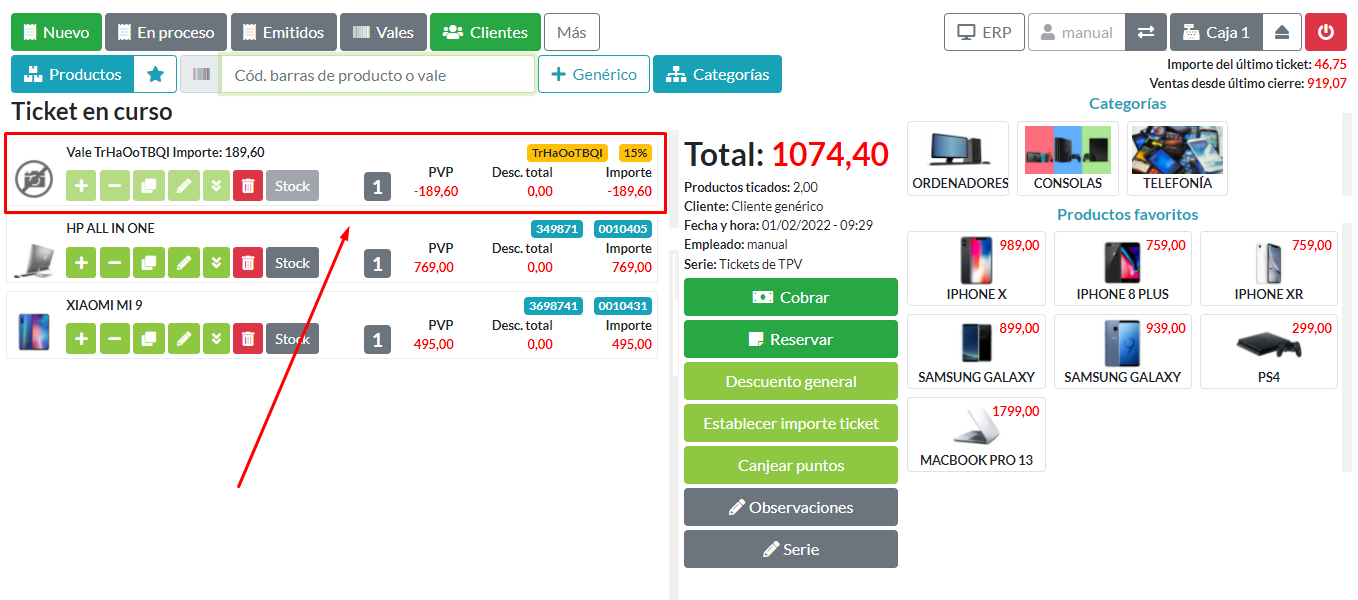Screen dimensions: 1358x600
Task: Edit the XIAOMI MI 9 line with pencil
Action: 182,340
